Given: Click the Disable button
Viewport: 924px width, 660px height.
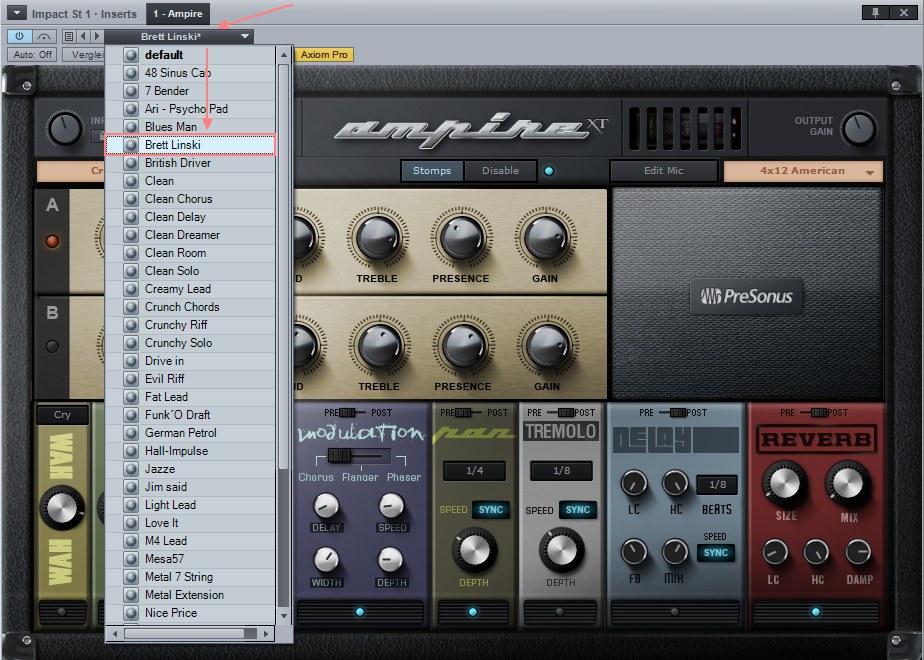Looking at the screenshot, I should (x=500, y=171).
